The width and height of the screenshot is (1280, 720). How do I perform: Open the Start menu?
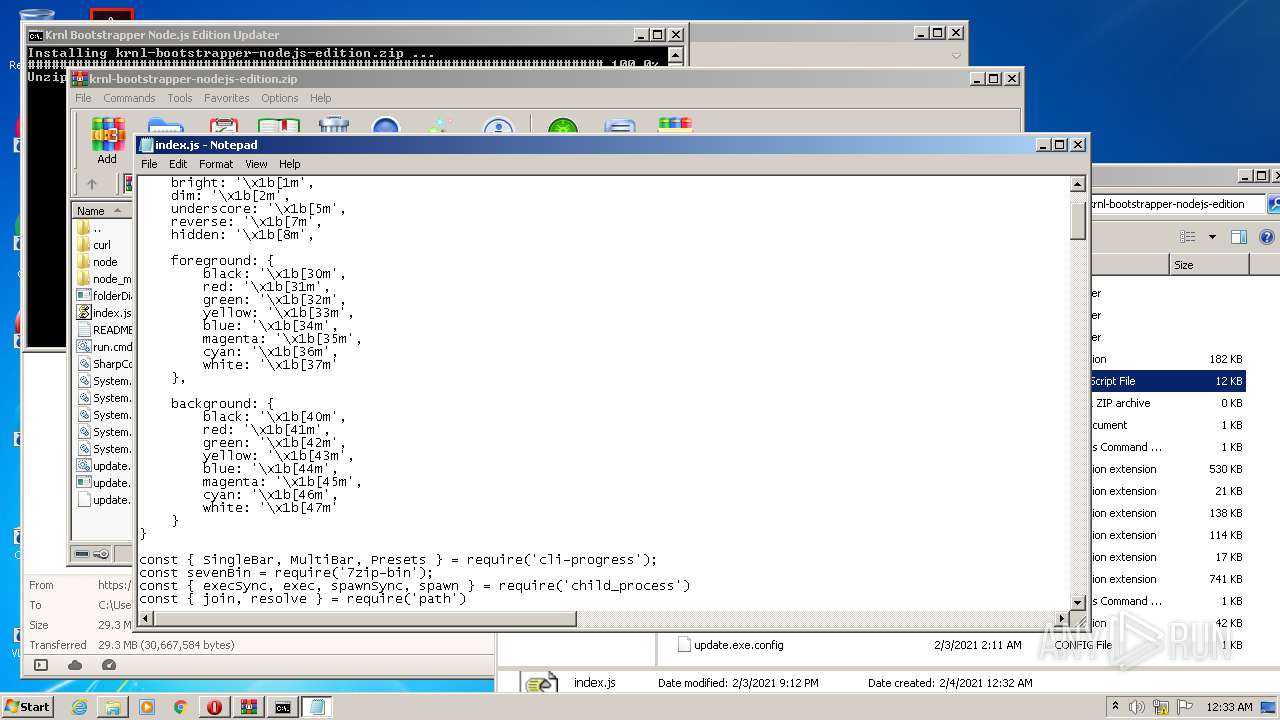pos(27,706)
